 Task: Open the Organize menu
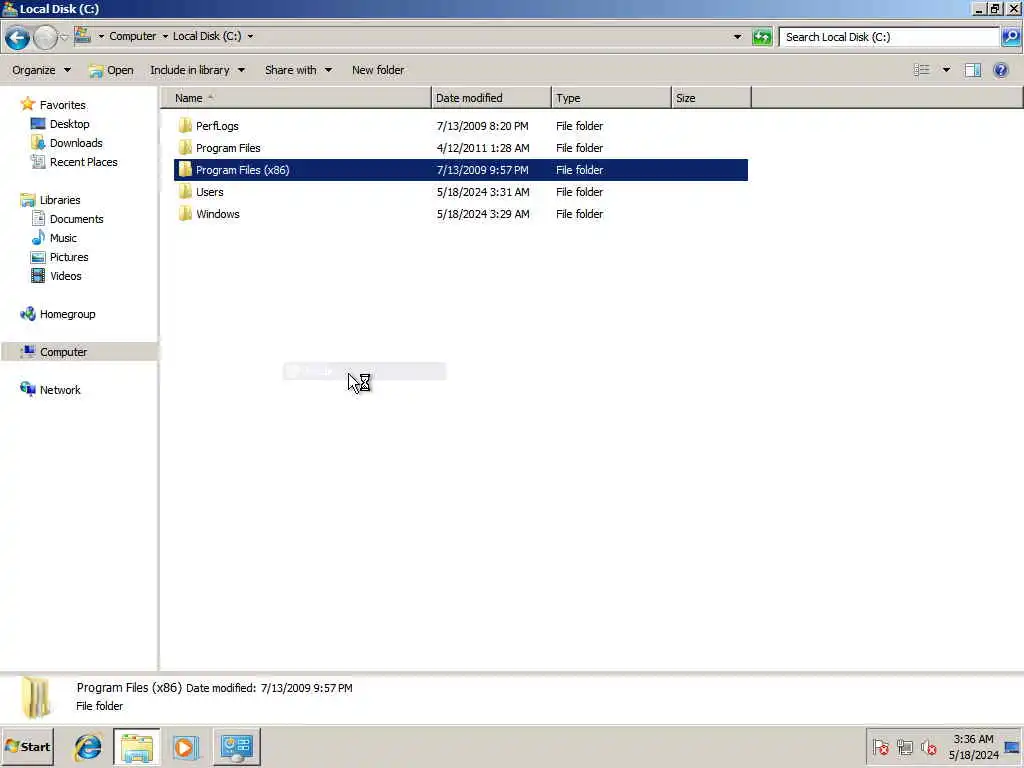click(41, 70)
